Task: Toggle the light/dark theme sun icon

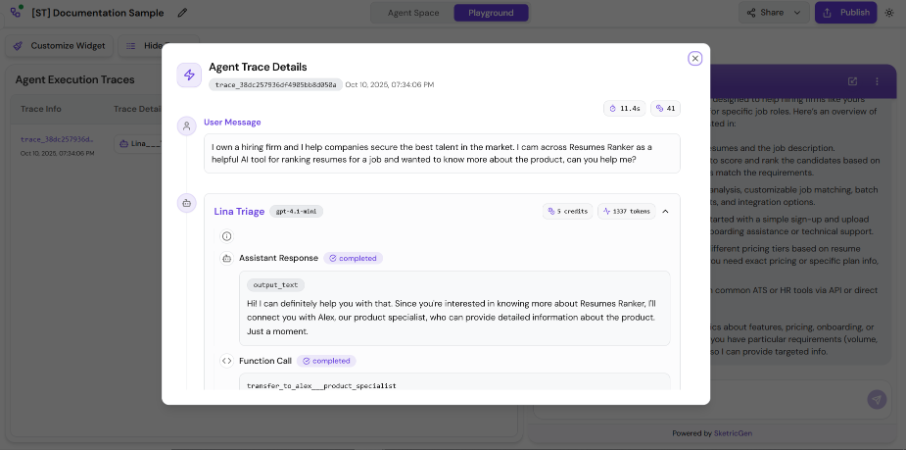Action: click(889, 13)
